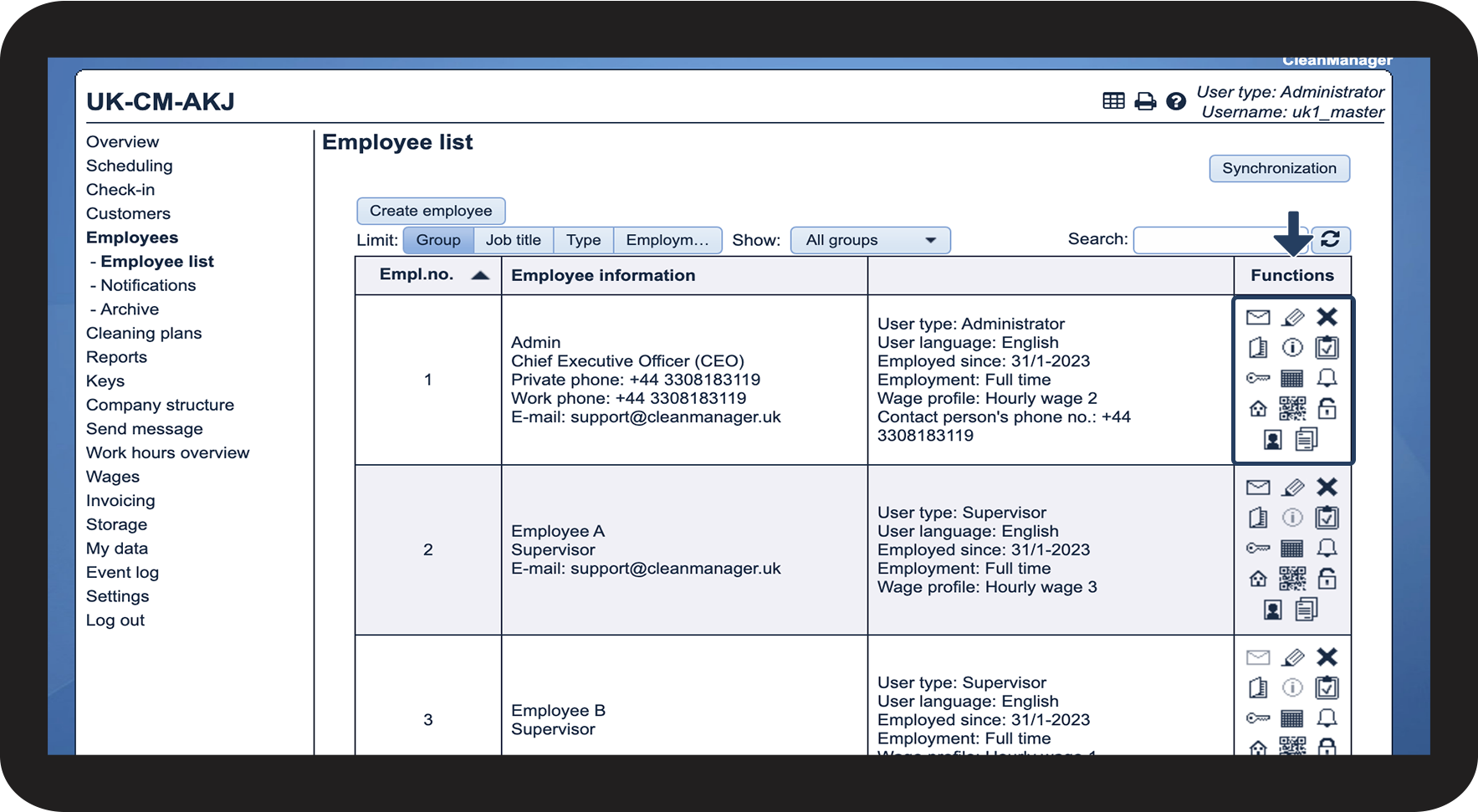
Task: Click the envelope icon in Admin's row
Action: pos(1257,317)
